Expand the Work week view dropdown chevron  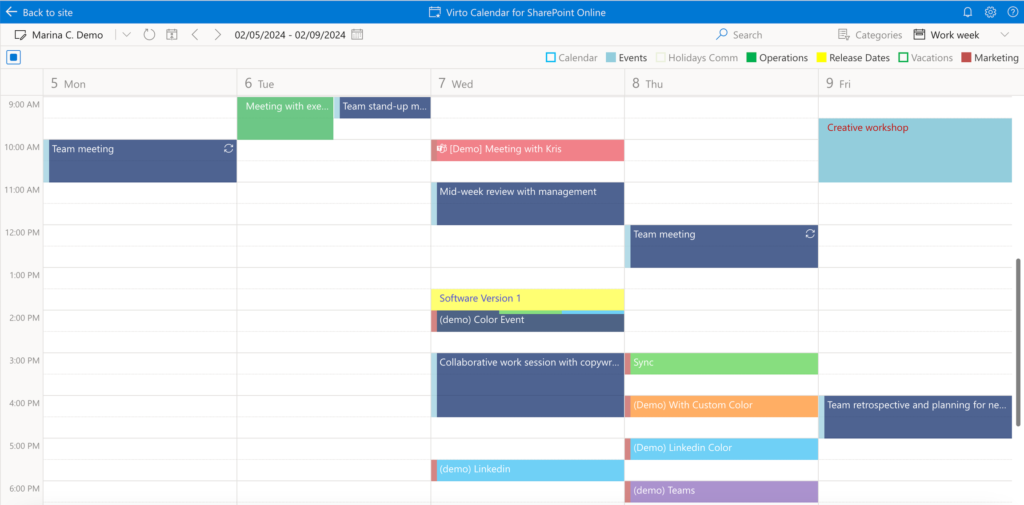tap(1004, 35)
